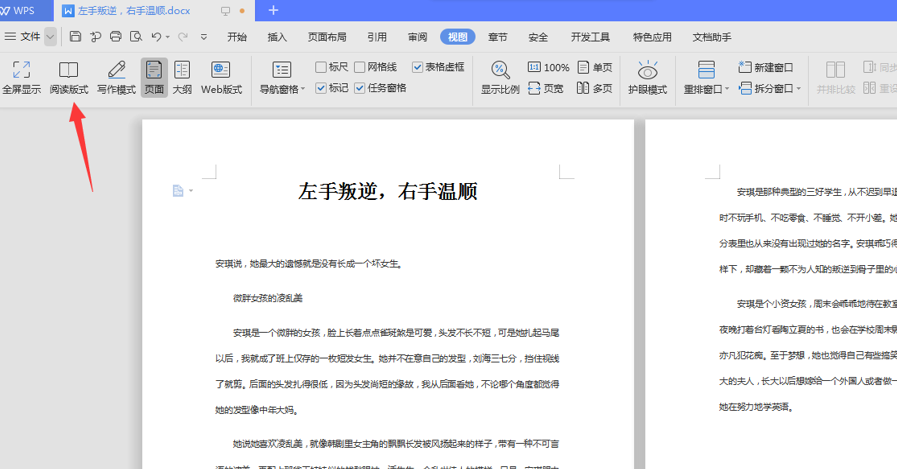Click Side-by-side Compare (并排比较)

836,77
